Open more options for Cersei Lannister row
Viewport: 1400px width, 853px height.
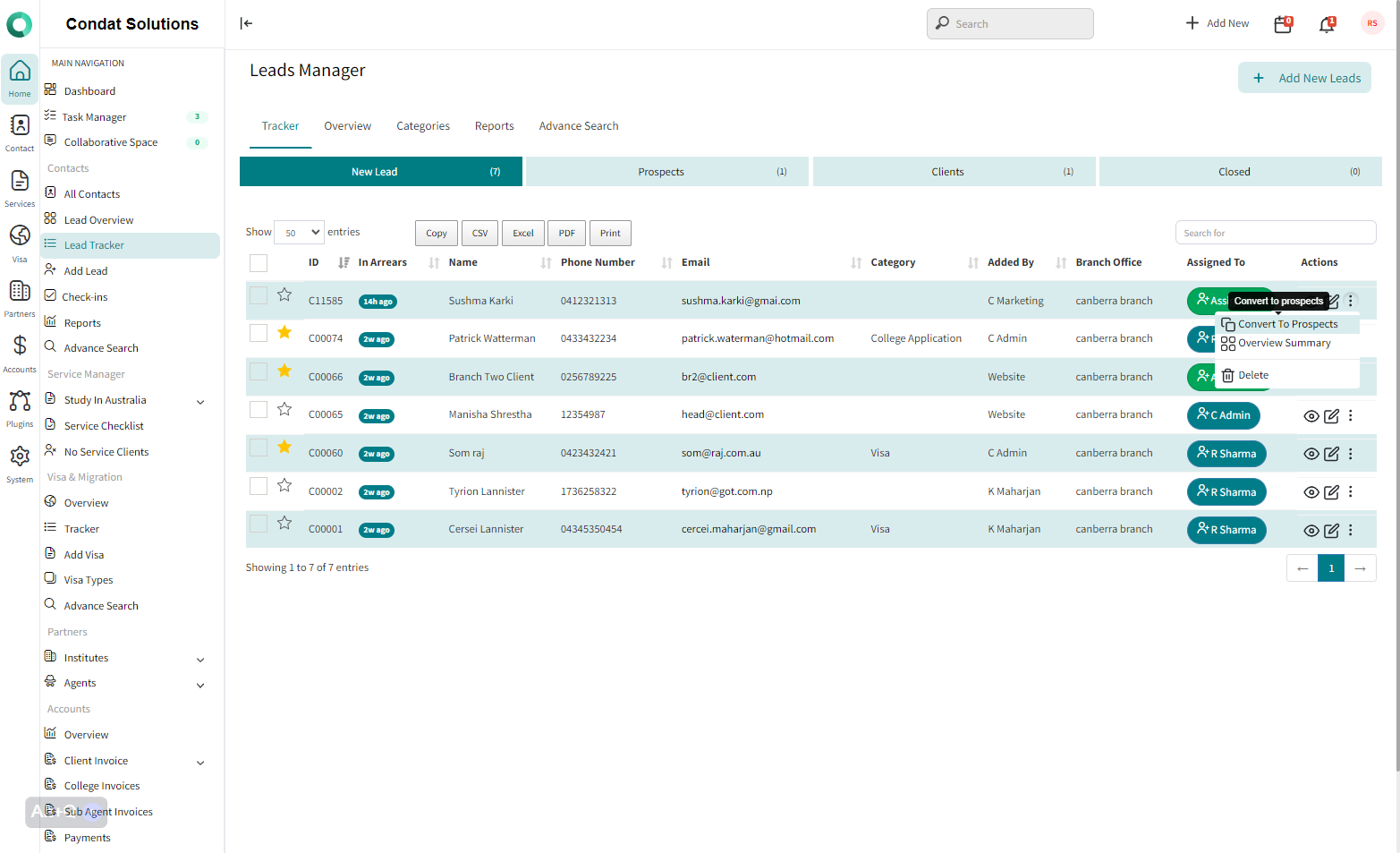tap(1351, 530)
